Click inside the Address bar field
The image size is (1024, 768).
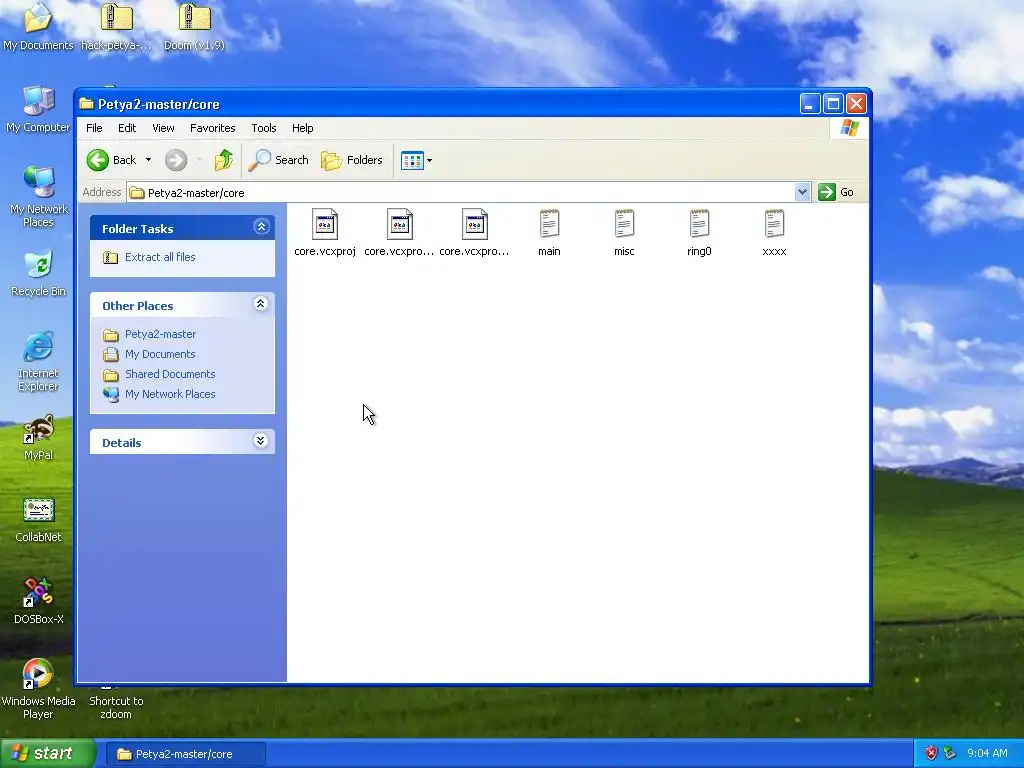pyautogui.click(x=461, y=193)
